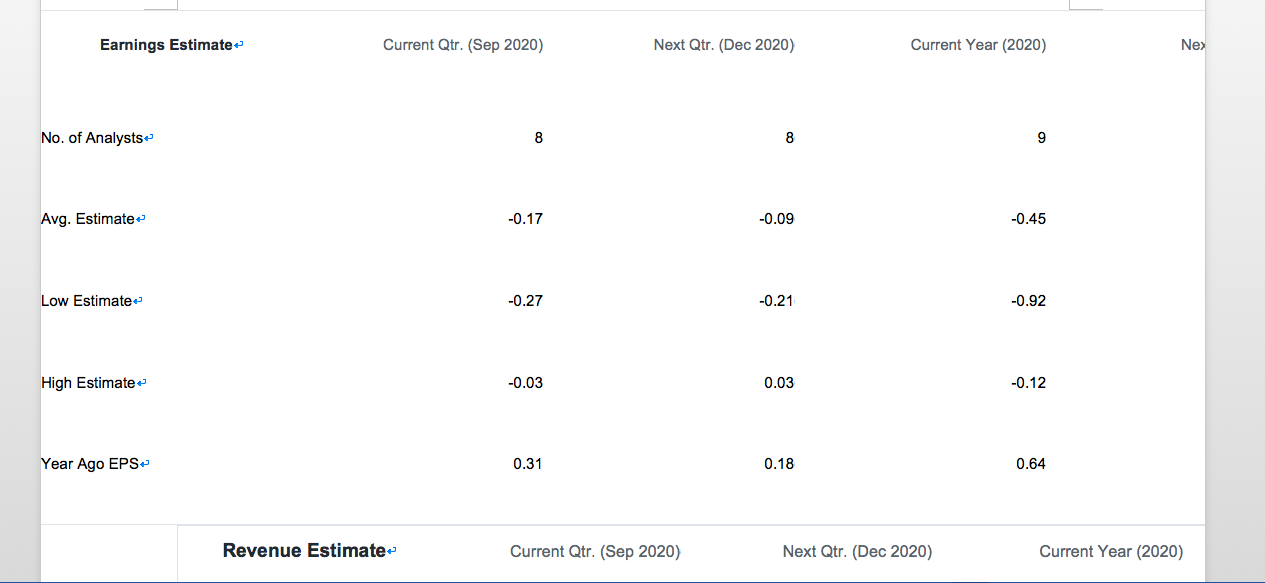Click Current Qtr. (Sep 2020) beside Revenue Estimate

pos(595,551)
